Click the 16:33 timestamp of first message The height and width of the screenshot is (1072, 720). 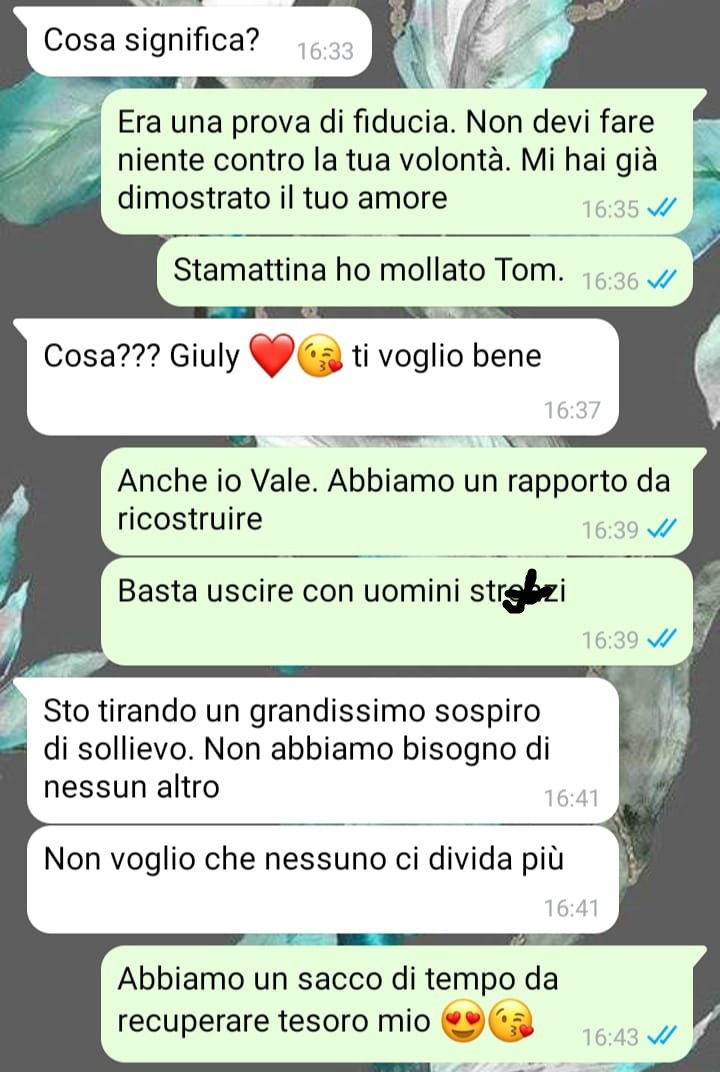(x=325, y=51)
